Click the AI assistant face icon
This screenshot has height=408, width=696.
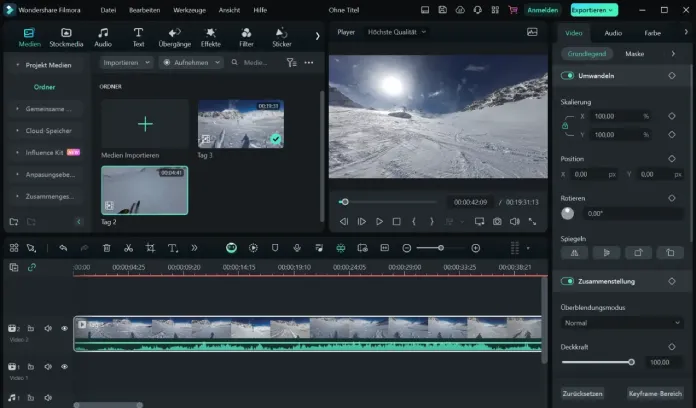(x=231, y=248)
